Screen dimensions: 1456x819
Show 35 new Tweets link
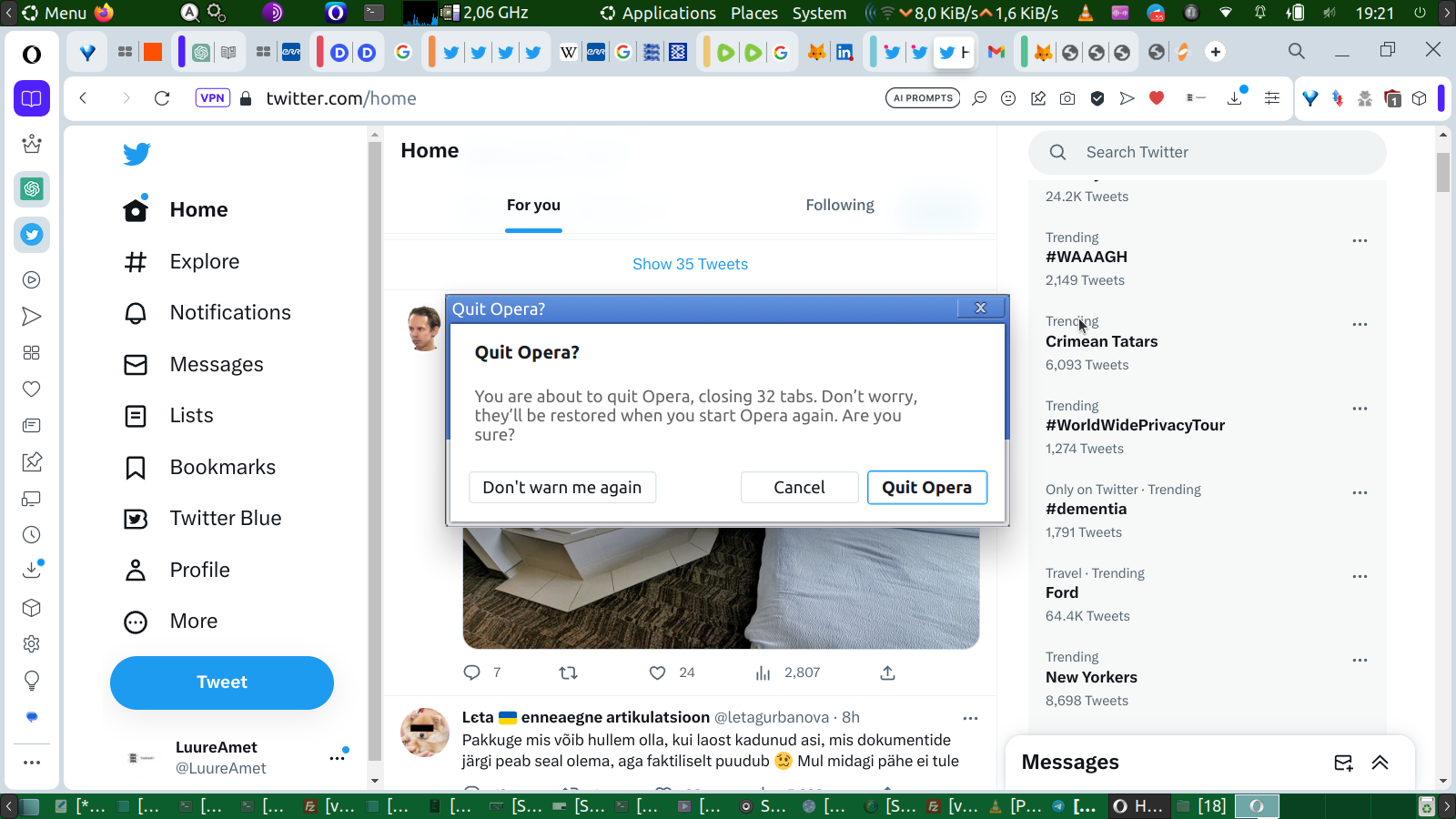pos(690,264)
